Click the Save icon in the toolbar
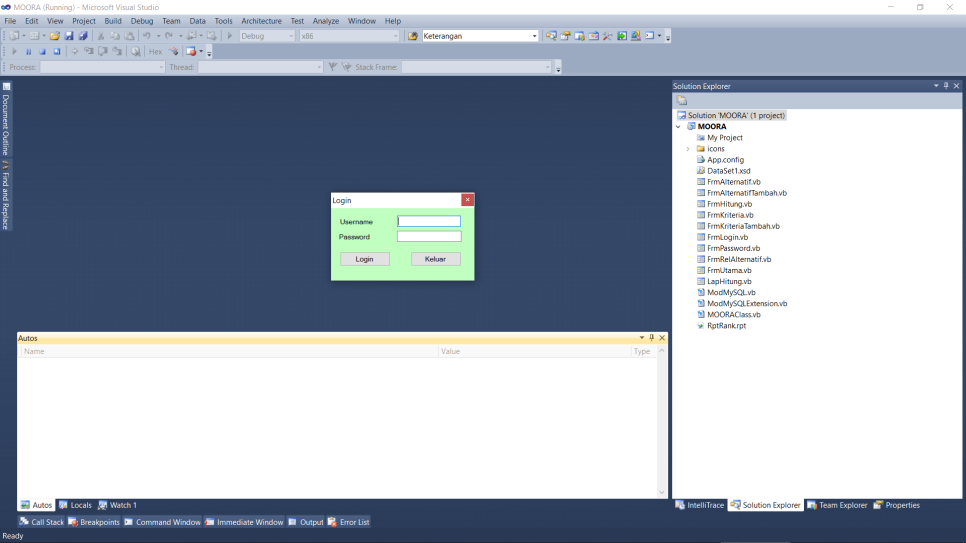 point(69,36)
